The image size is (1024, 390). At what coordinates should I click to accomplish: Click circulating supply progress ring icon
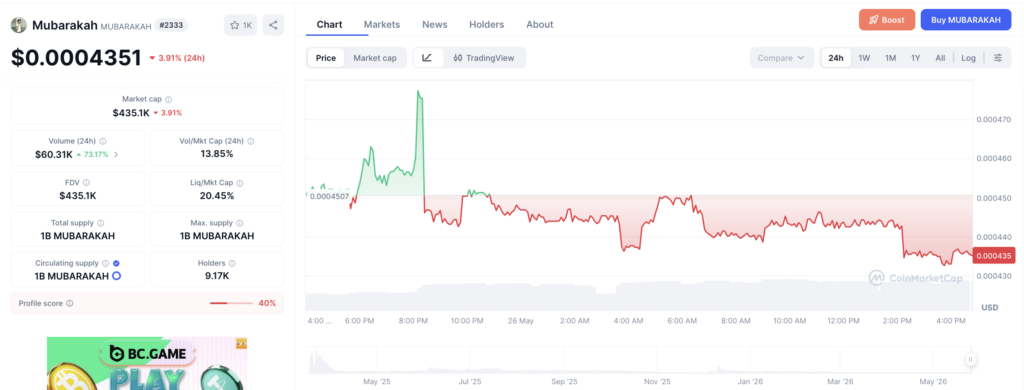[x=117, y=276]
